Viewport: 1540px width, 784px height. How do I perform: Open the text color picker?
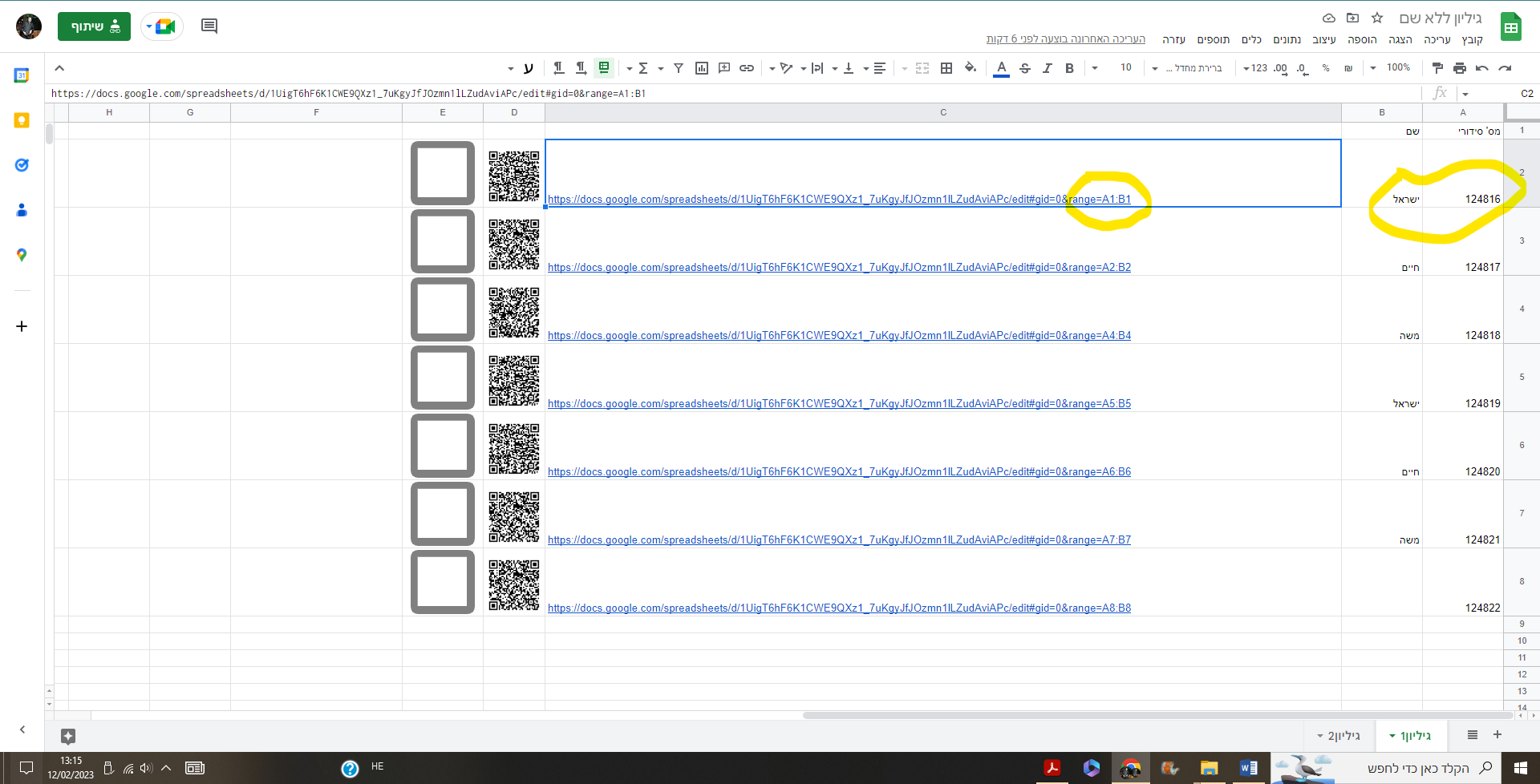[1001, 68]
